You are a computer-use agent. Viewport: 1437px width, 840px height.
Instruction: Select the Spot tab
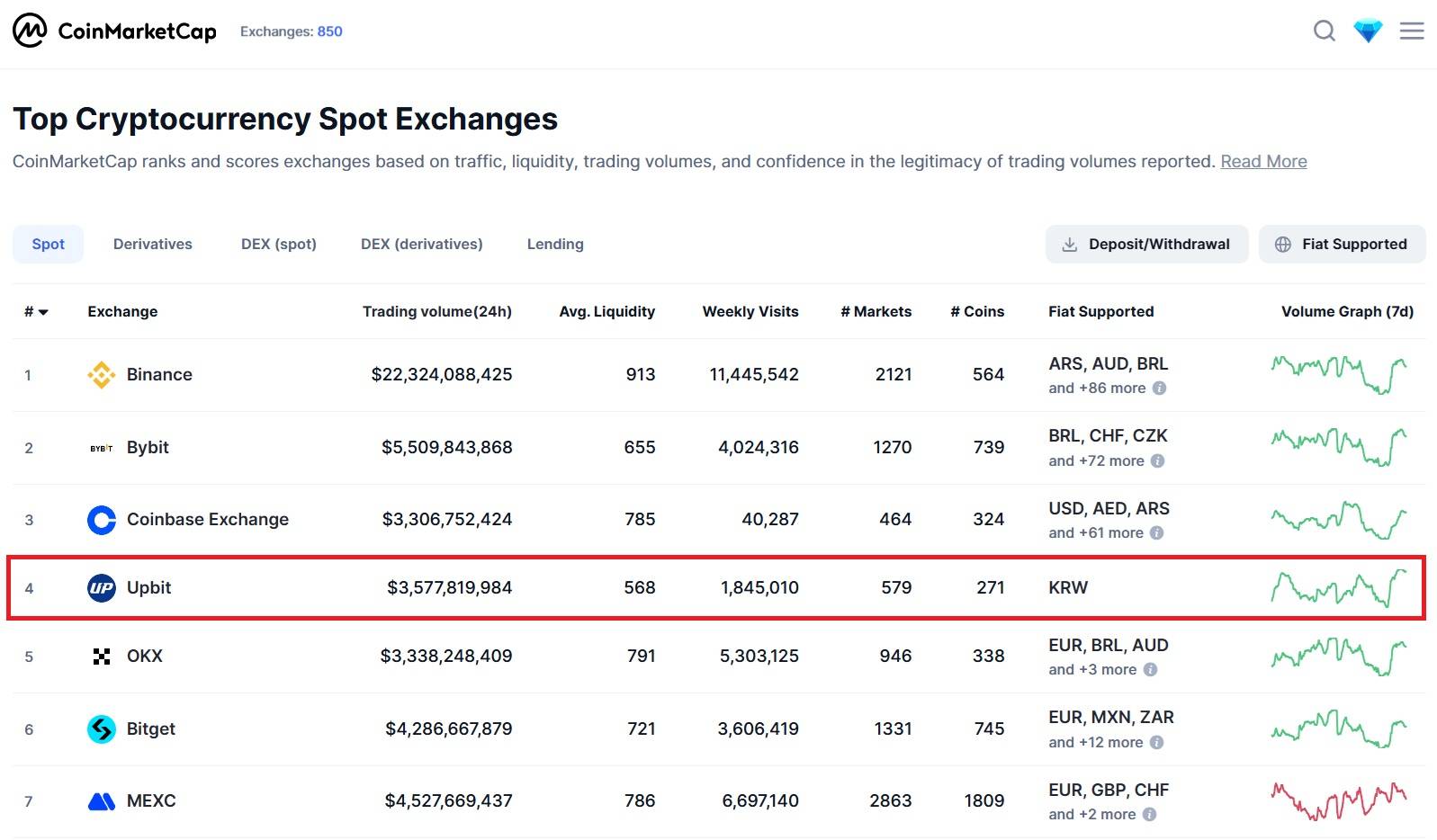click(x=49, y=245)
